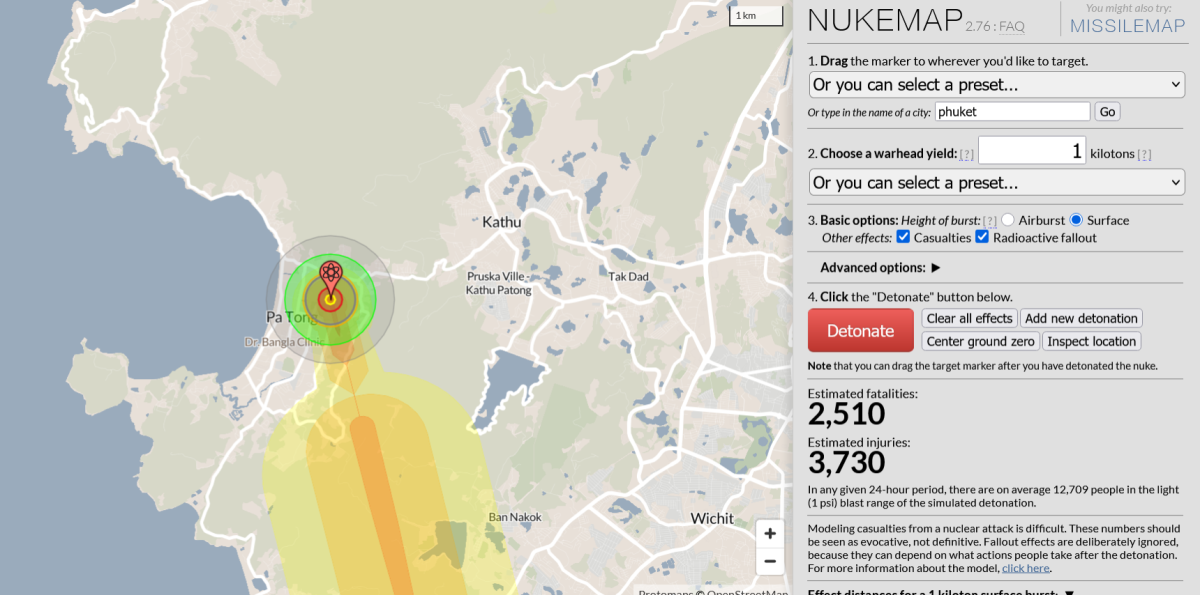
Task: Select the Surface burst radio option
Action: click(x=1077, y=220)
